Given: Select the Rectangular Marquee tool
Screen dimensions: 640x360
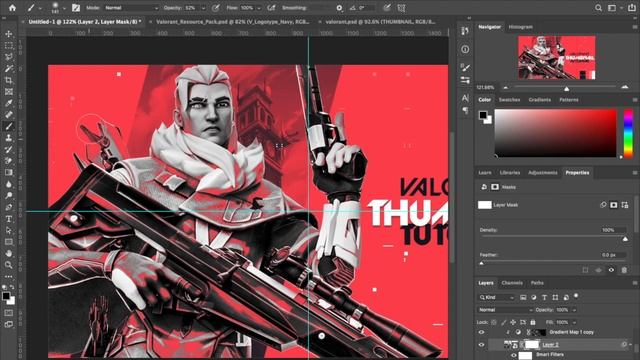Looking at the screenshot, I should click(x=9, y=46).
